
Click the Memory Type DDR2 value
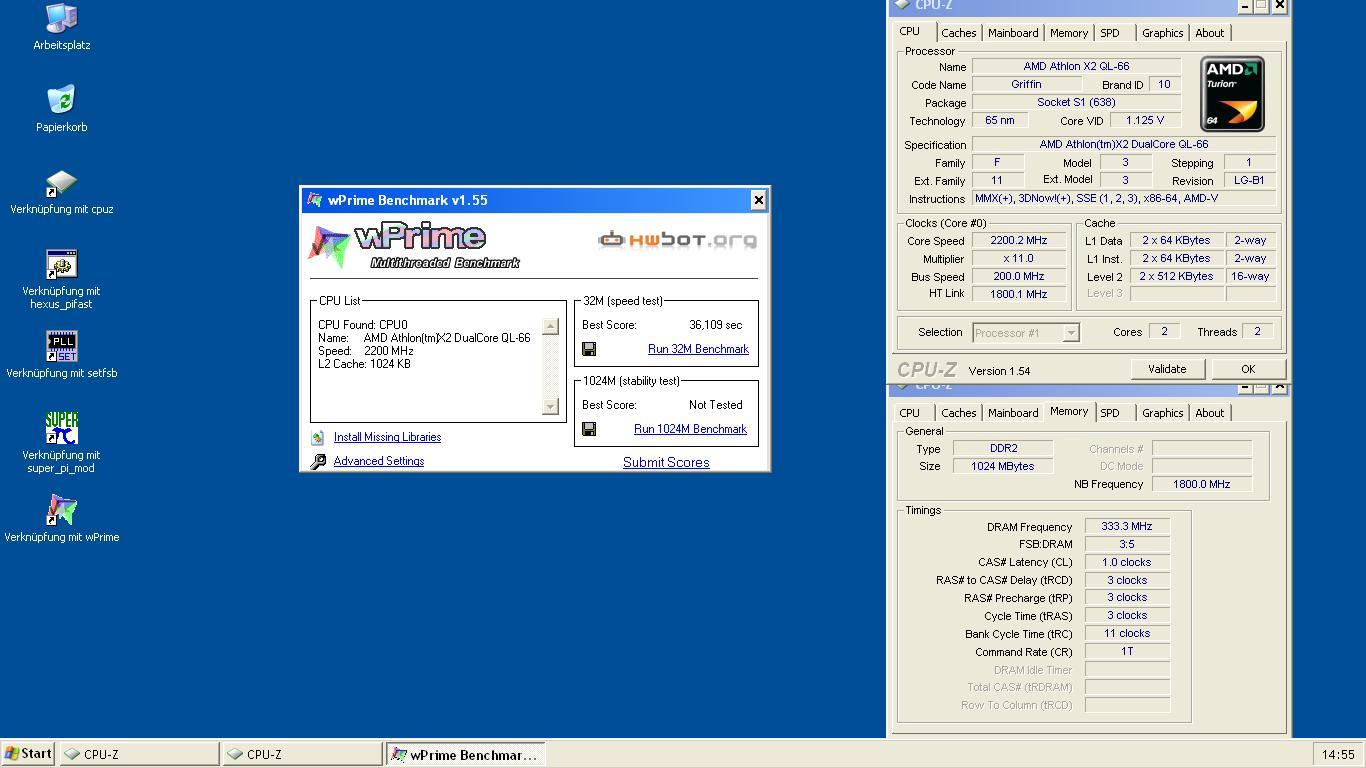1003,448
